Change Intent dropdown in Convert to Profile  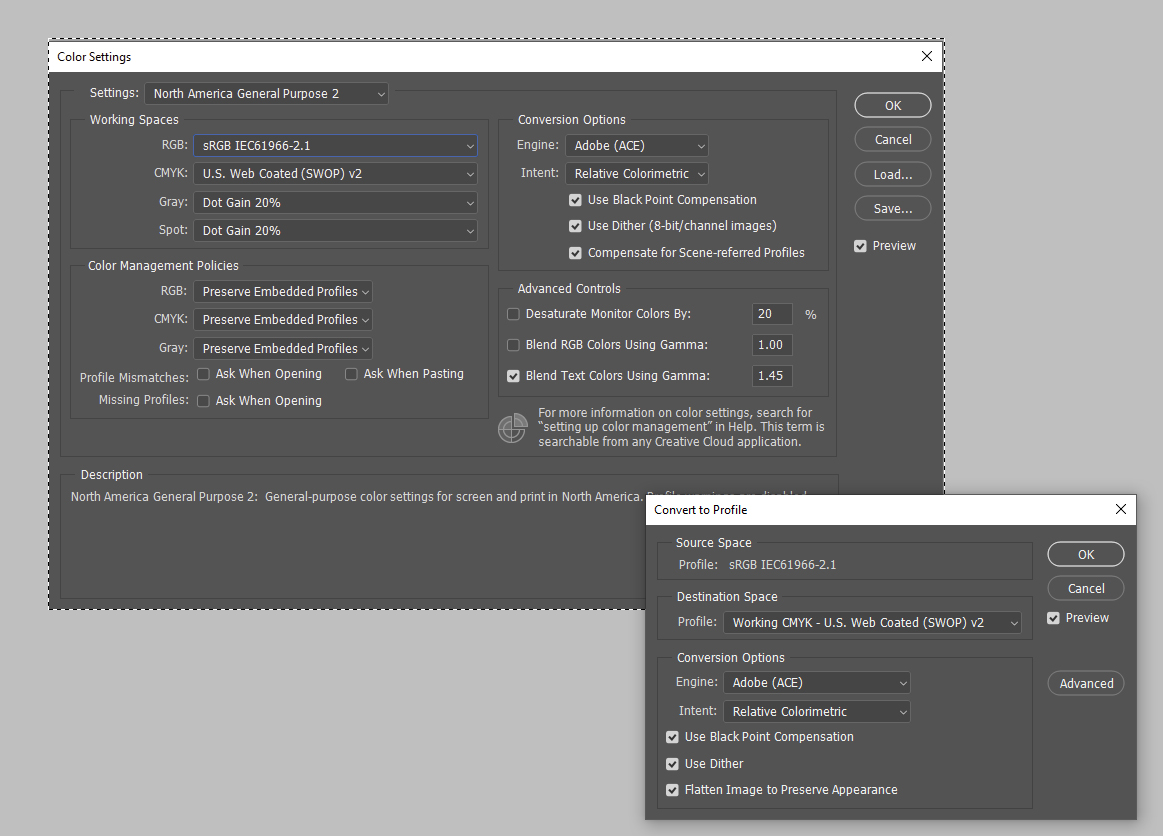click(x=817, y=712)
